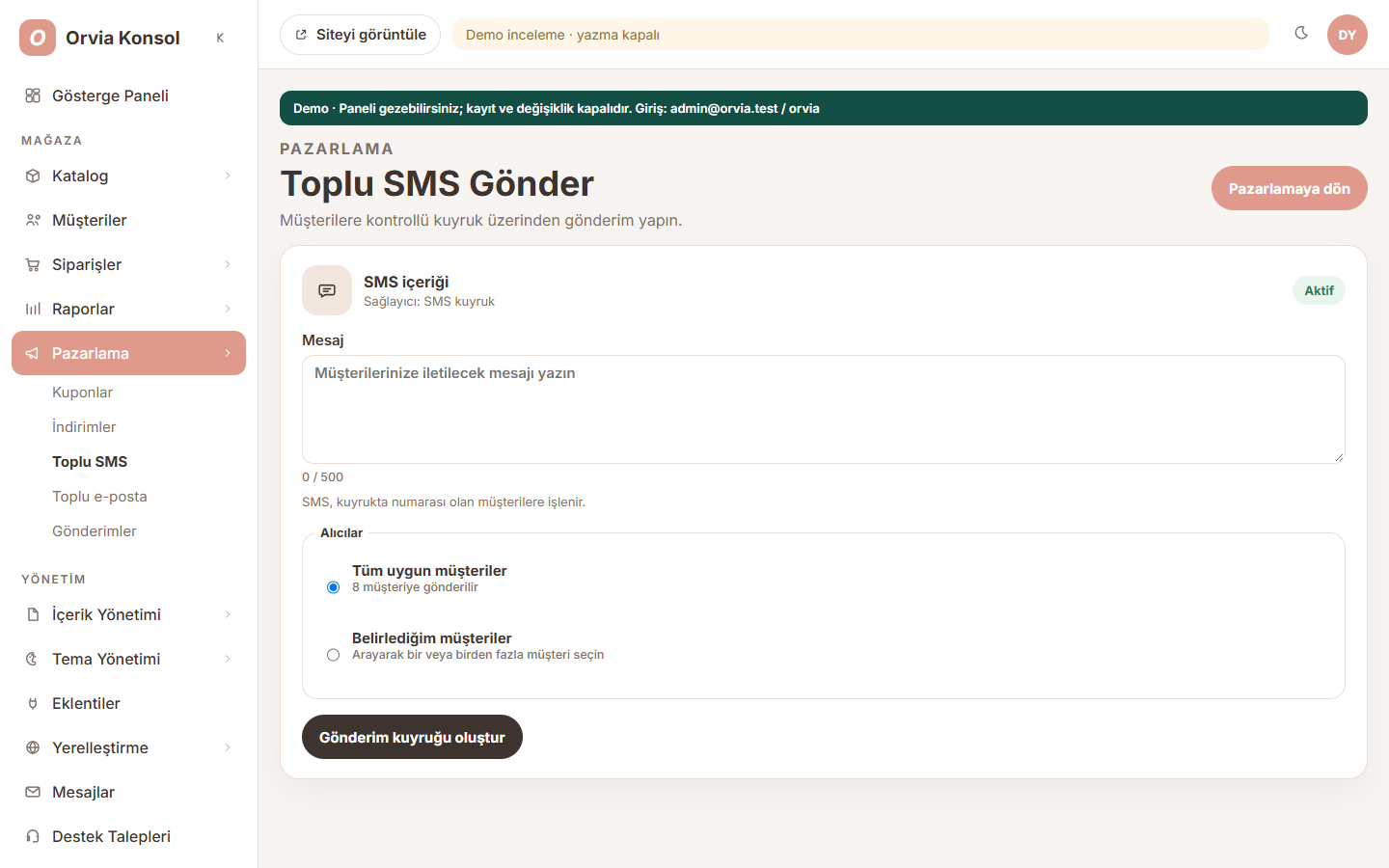Click the Katalog box icon

click(x=33, y=176)
